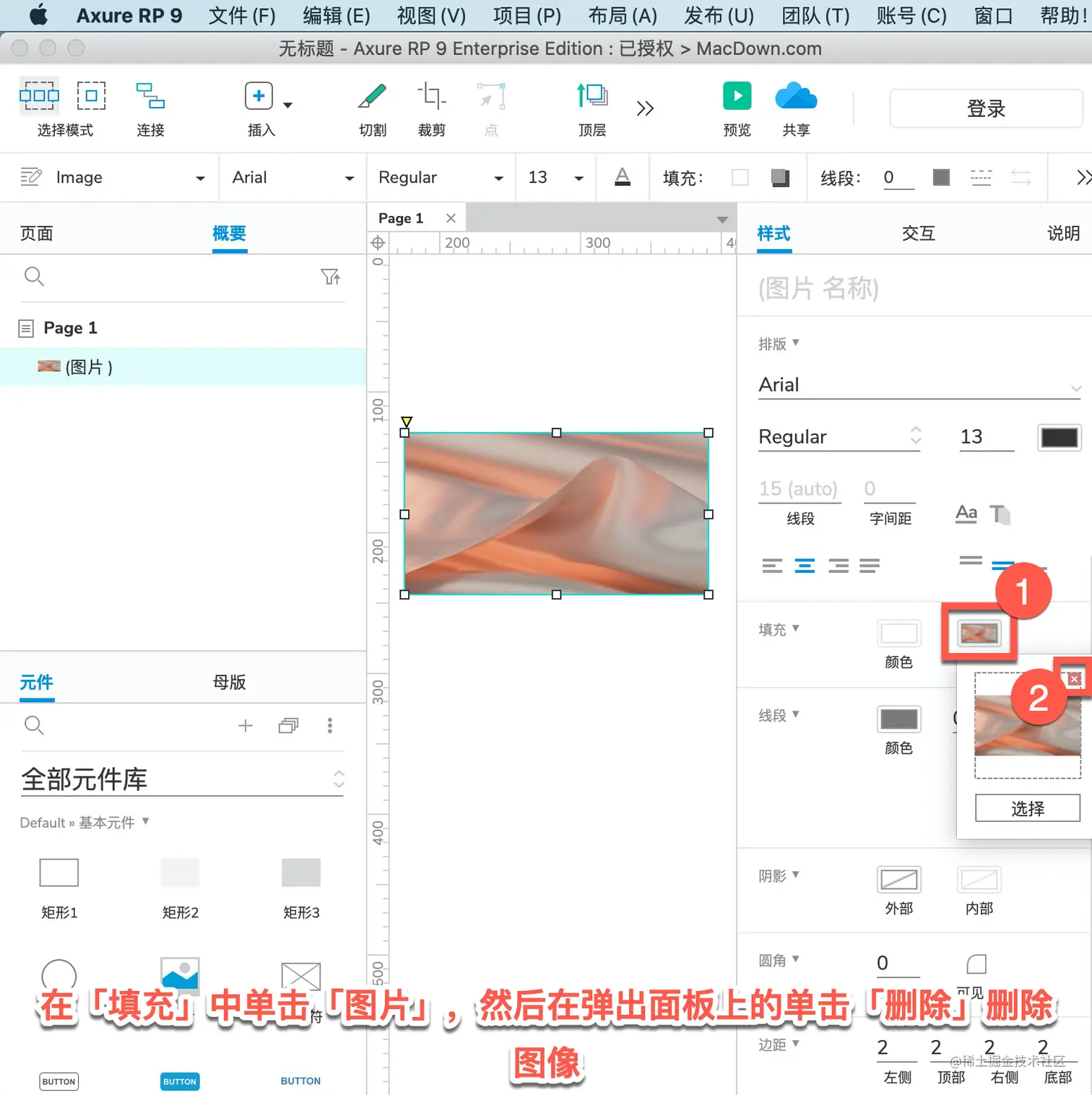
Task: Click the green Preview play button
Action: (737, 95)
